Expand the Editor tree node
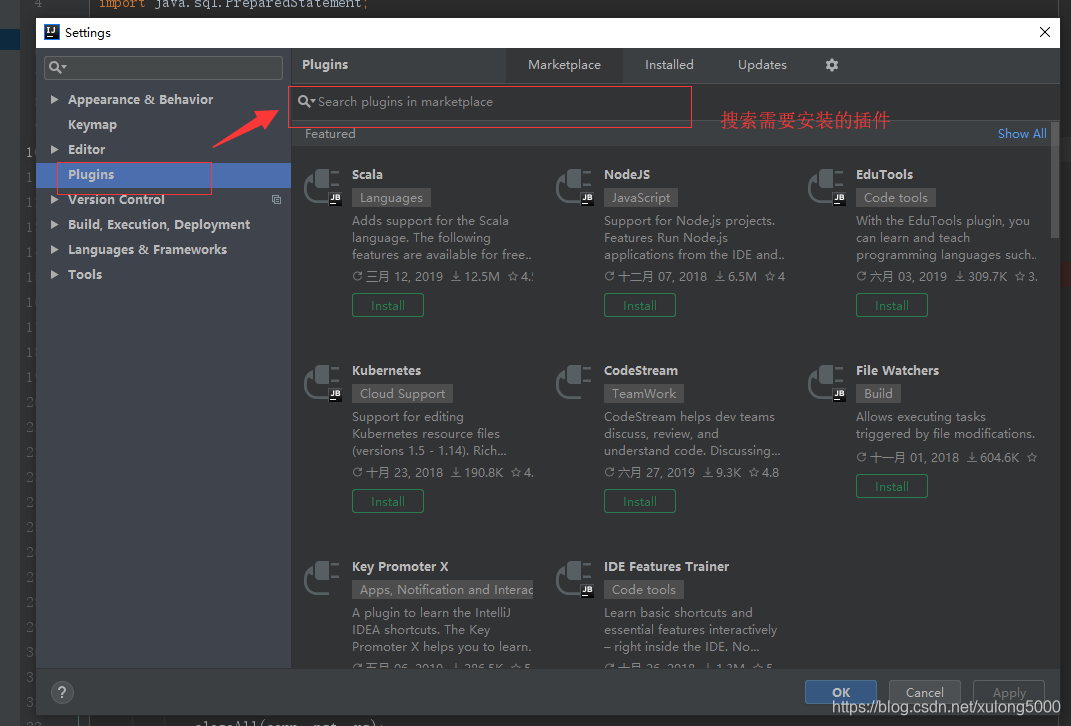Screen dimensions: 1071x726 click(55, 150)
